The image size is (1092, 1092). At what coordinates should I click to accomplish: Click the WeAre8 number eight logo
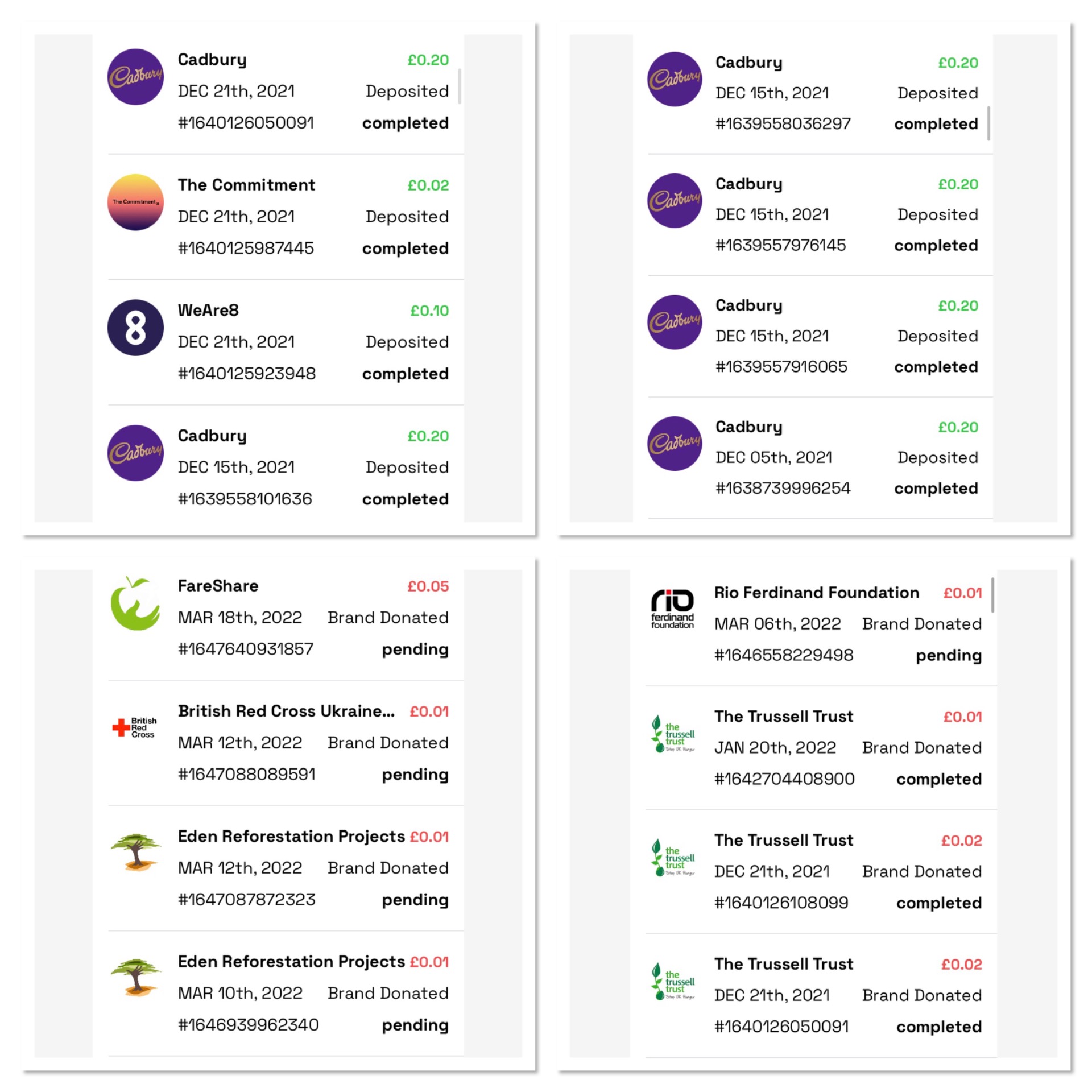135,328
